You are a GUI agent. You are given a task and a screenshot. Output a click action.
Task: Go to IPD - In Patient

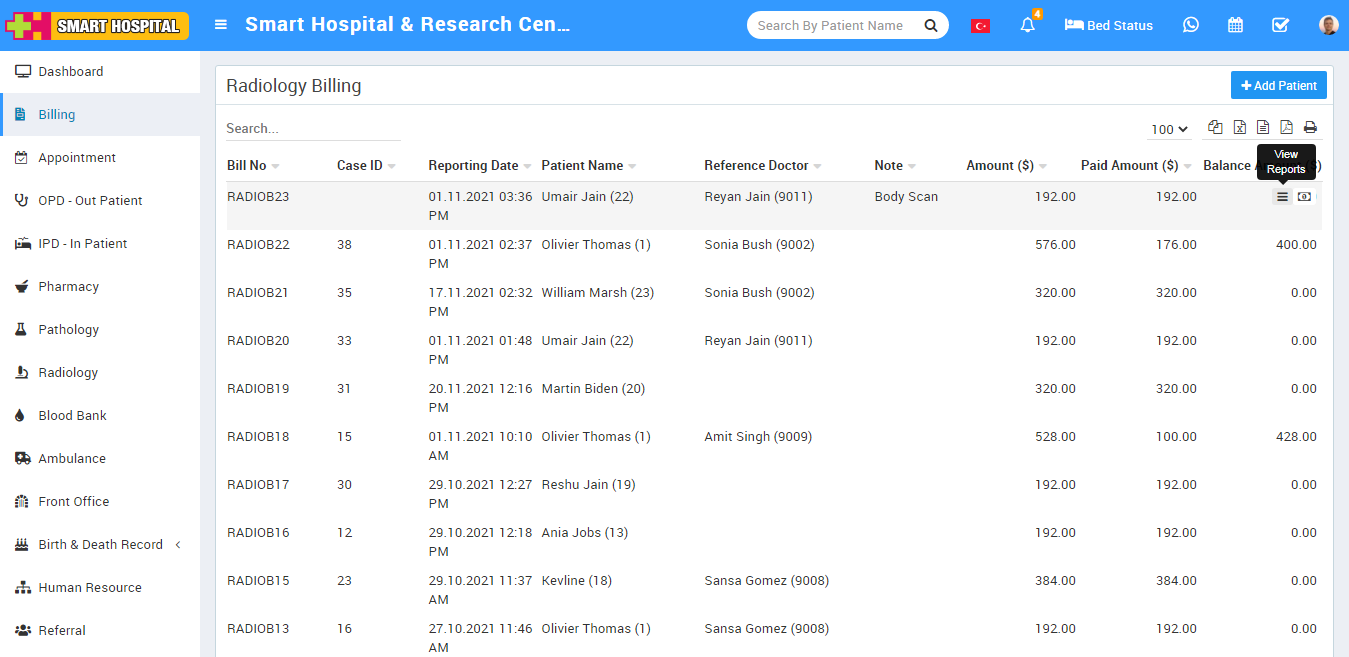(x=100, y=244)
